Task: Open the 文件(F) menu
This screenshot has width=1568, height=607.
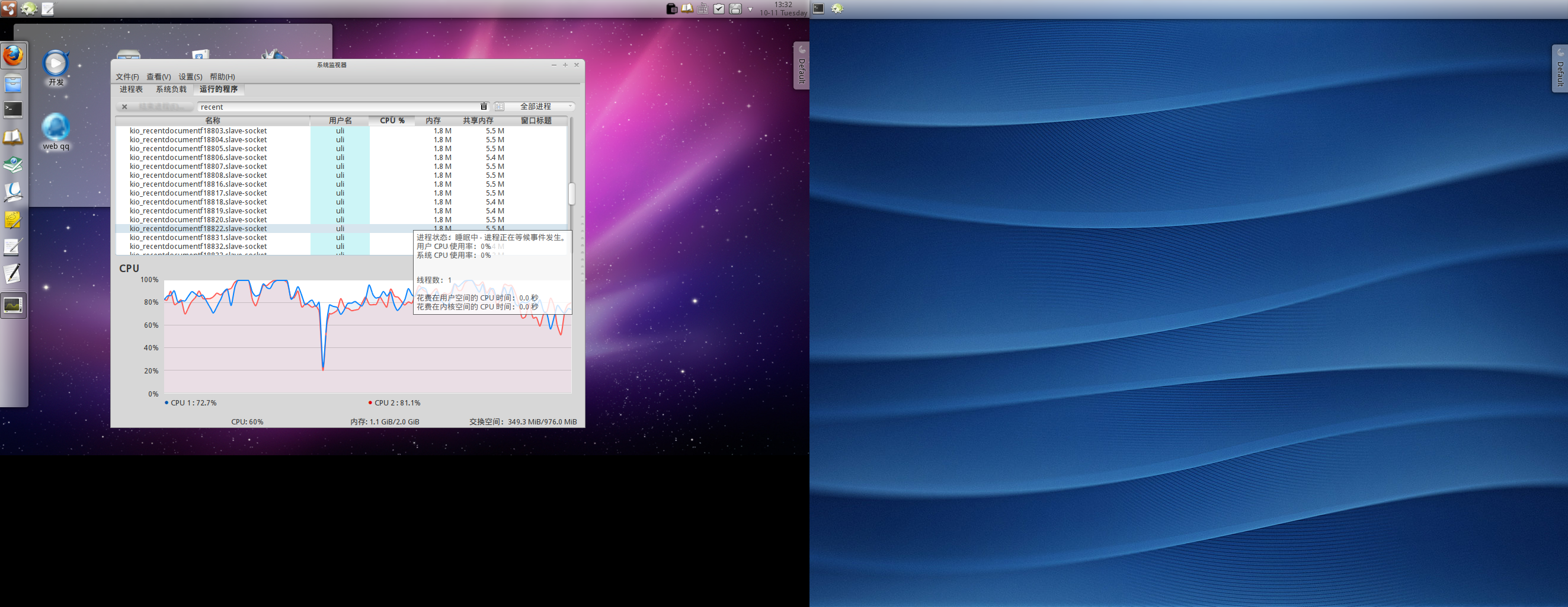Action: pos(127,76)
